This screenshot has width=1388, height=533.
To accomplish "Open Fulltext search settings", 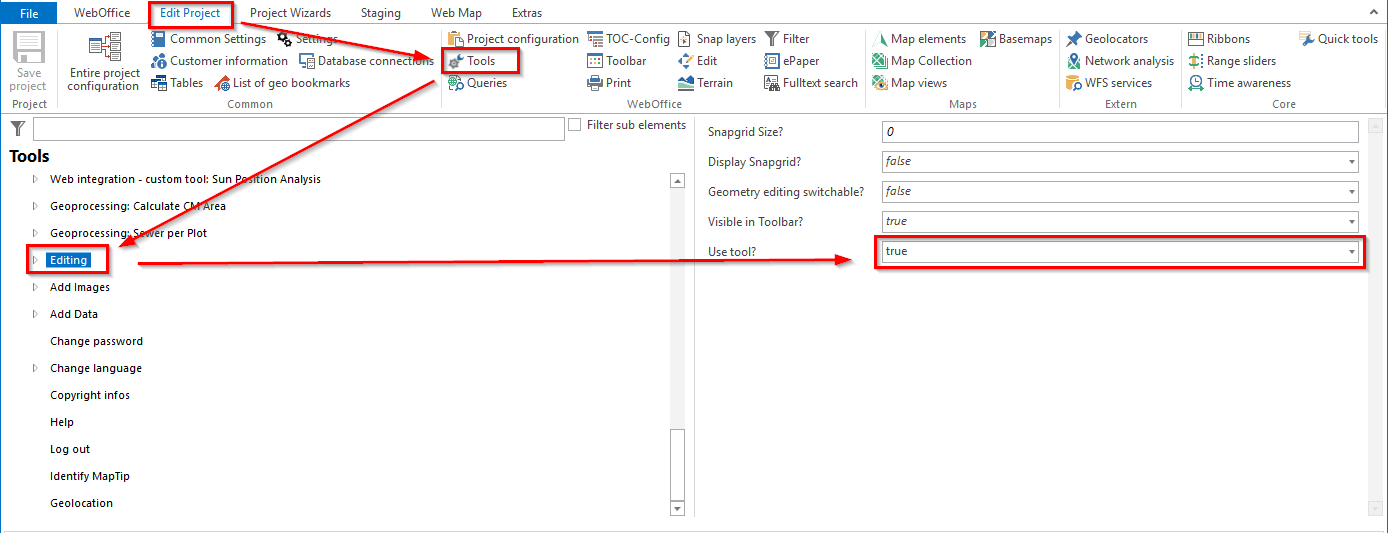I will (811, 83).
